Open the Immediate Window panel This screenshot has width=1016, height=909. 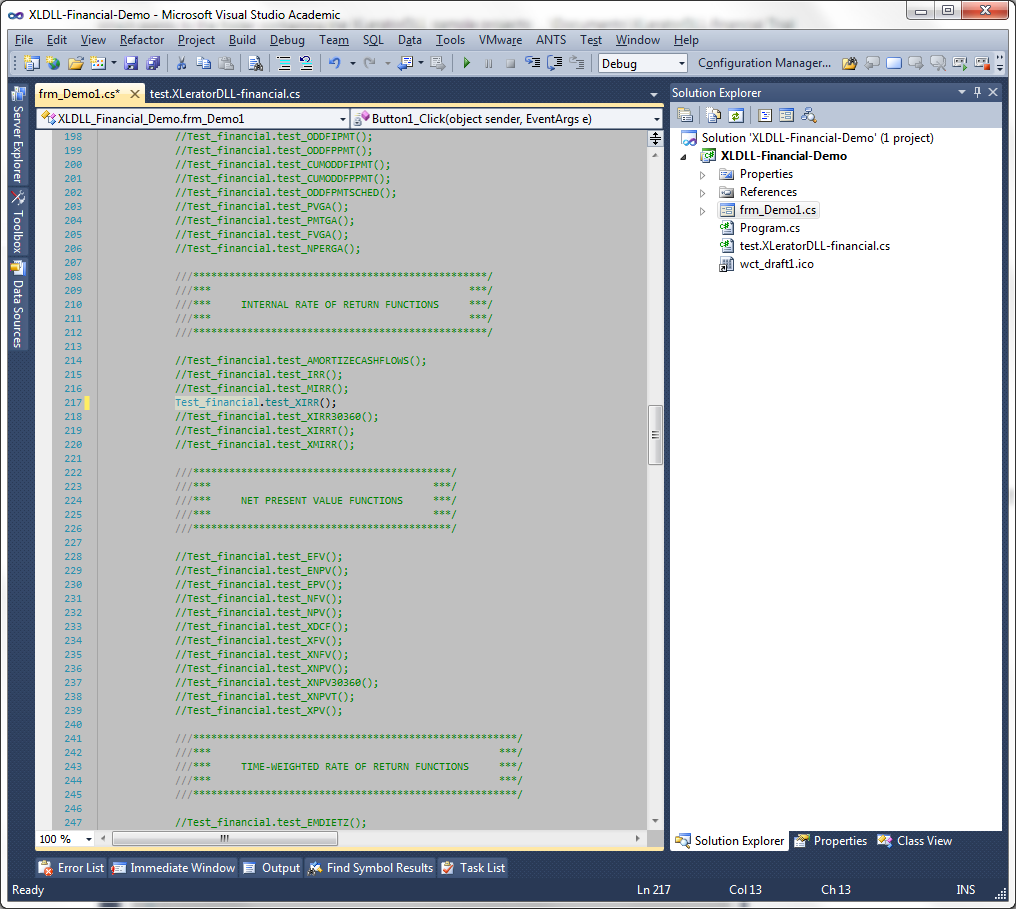pyautogui.click(x=173, y=868)
